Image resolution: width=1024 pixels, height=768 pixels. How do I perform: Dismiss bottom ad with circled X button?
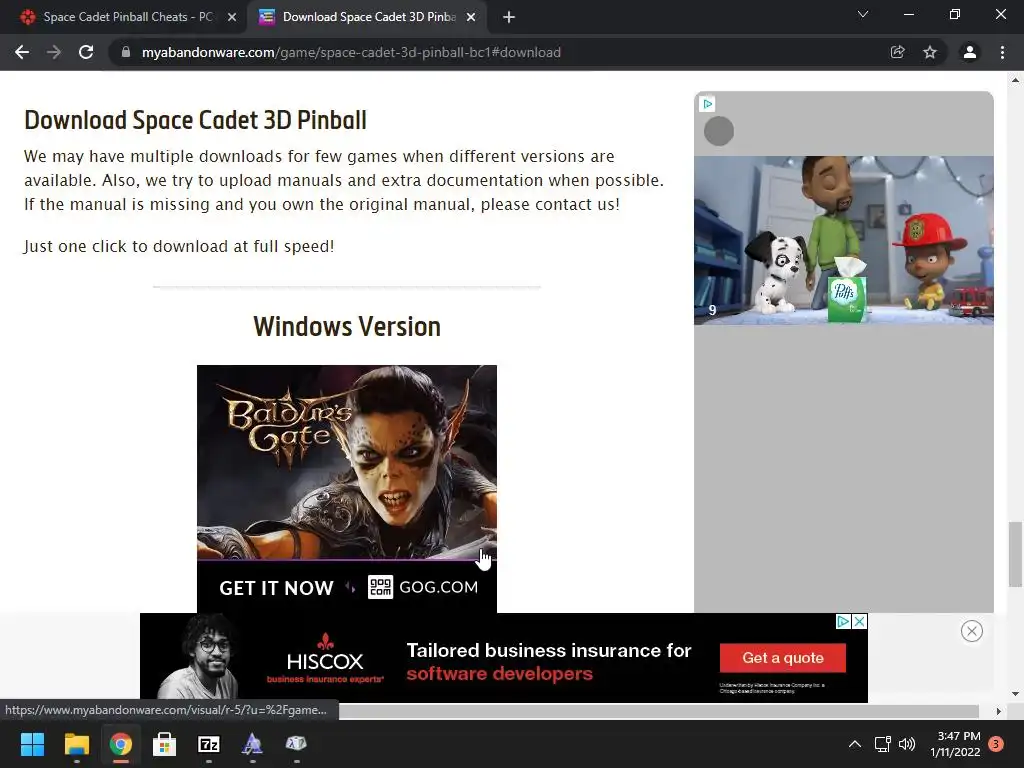pyautogui.click(x=972, y=631)
